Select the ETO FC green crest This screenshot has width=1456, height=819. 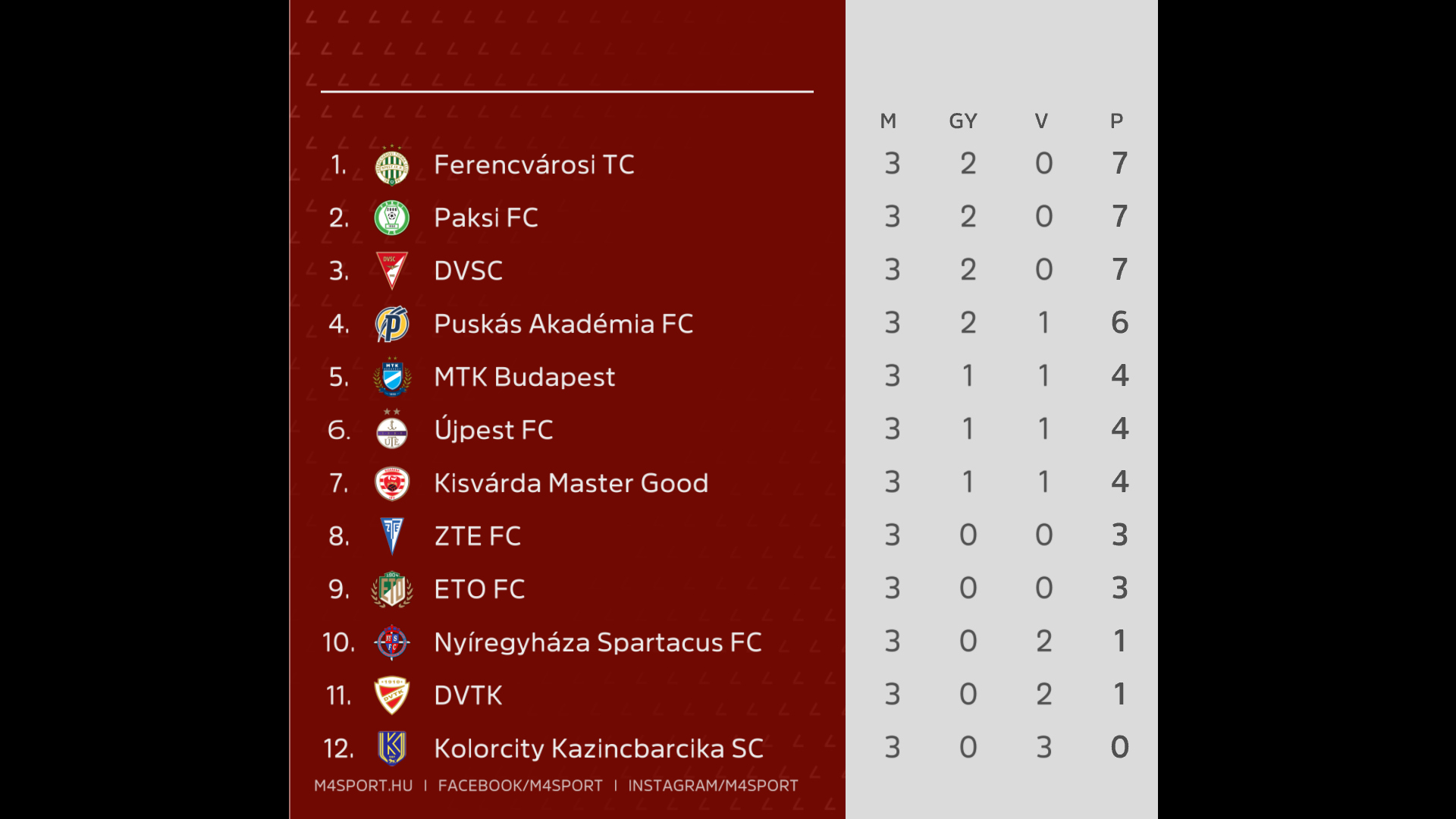point(392,589)
